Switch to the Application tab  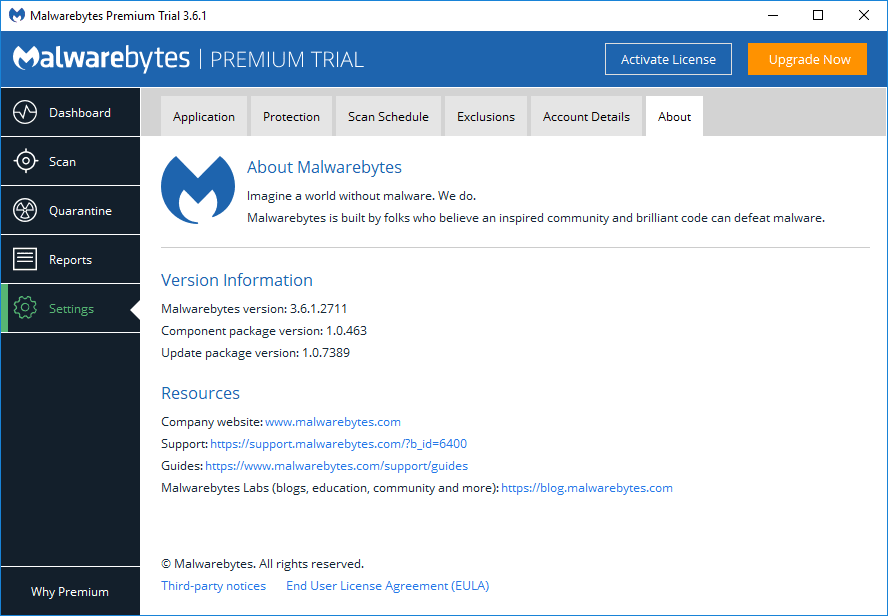pos(204,116)
